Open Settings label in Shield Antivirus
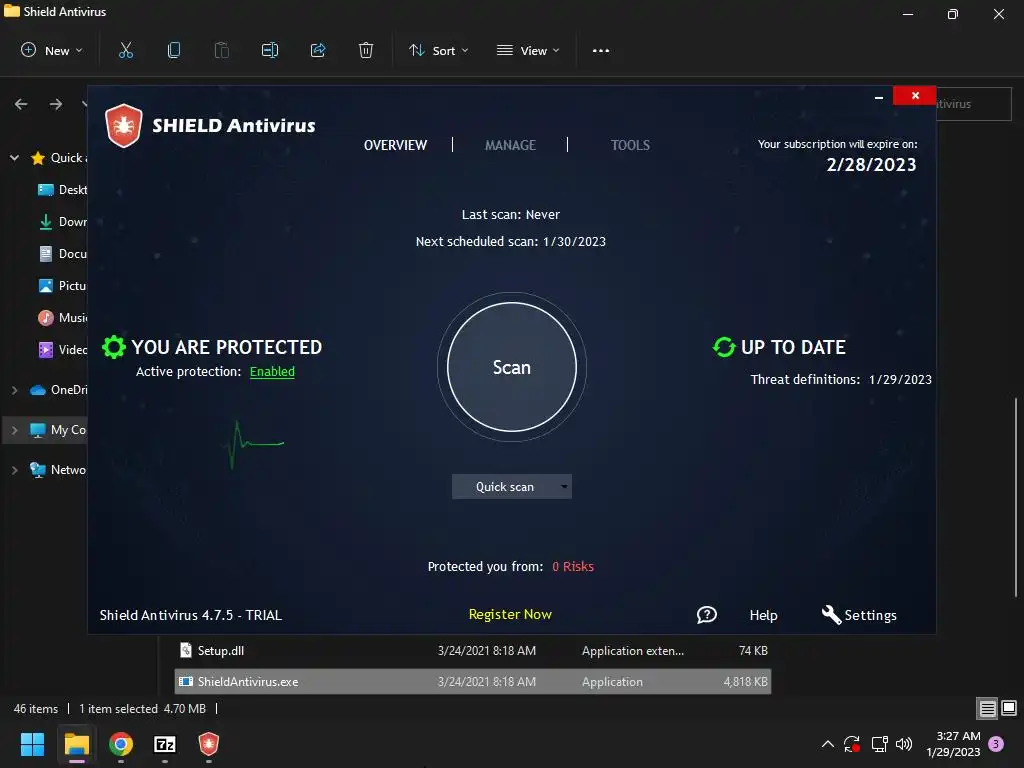Screen dimensions: 1024x768 [871, 615]
